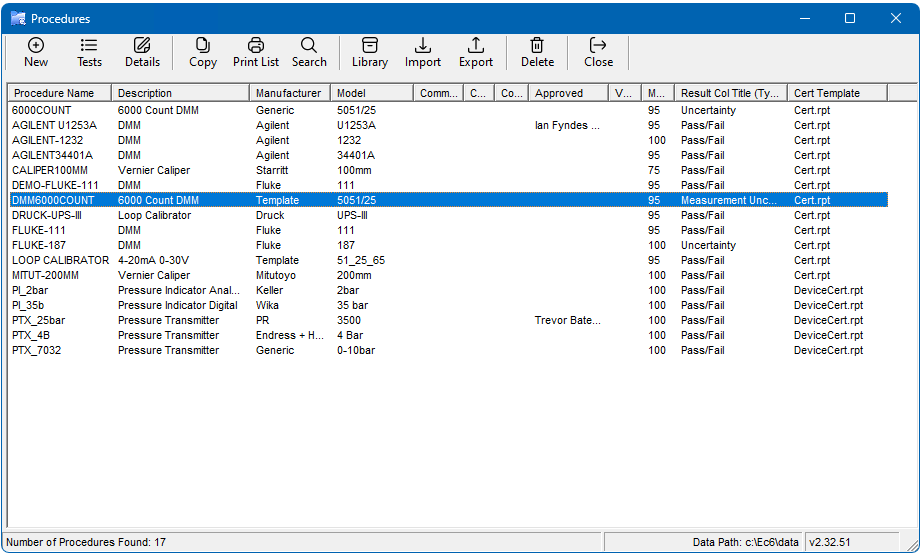Screen dimensions: 921x555
Task: Close the window via Close toolbar button
Action: 598,52
